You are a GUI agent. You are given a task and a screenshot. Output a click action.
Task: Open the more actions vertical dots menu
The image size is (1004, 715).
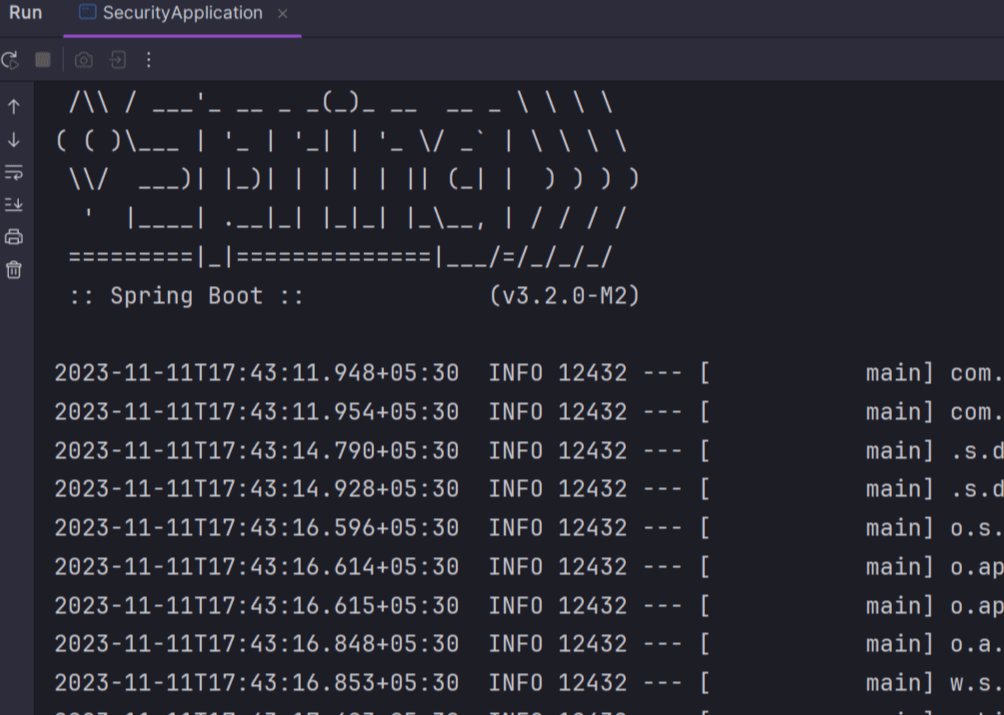click(x=149, y=60)
